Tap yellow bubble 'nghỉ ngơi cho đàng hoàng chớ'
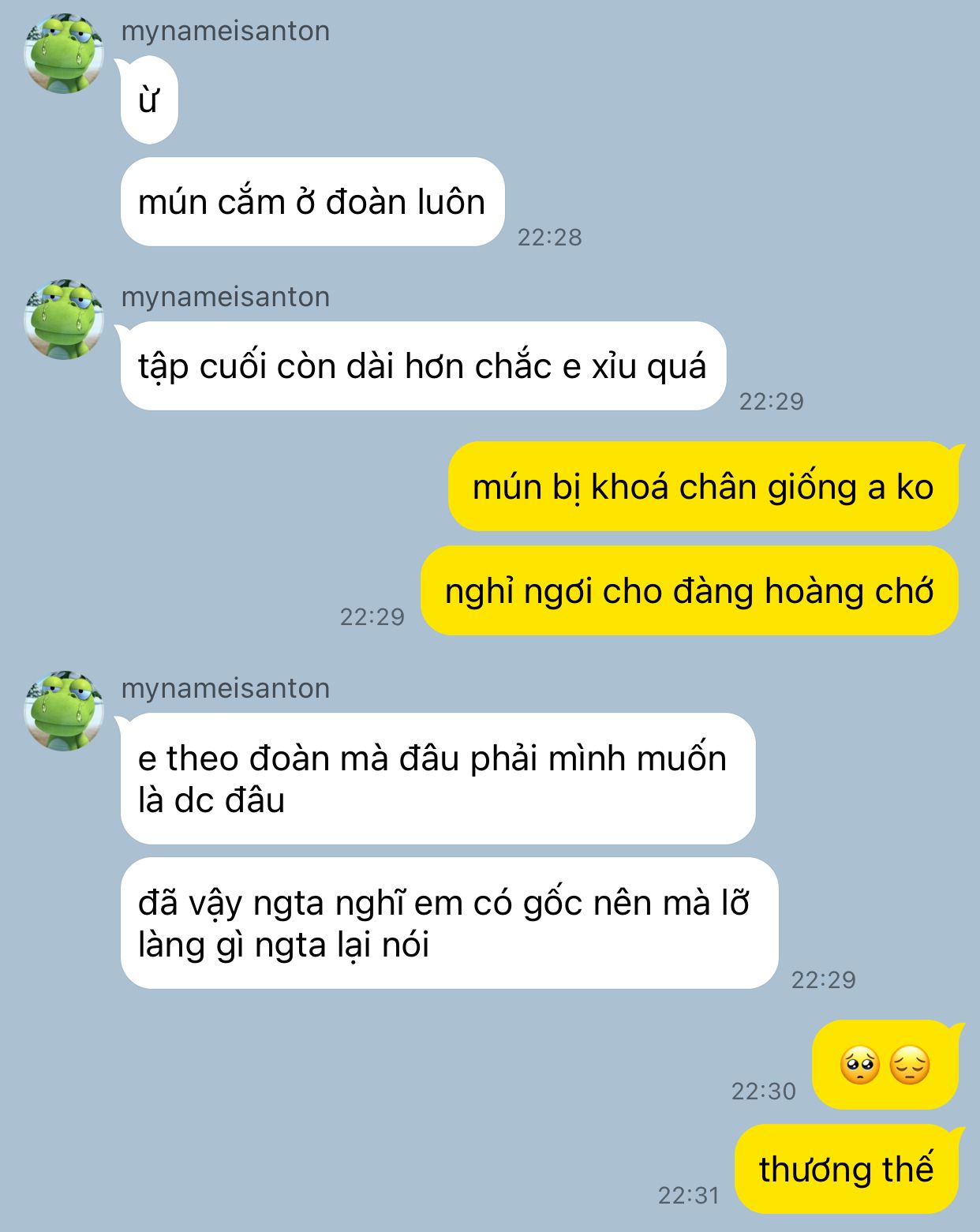Viewport: 980px width, 1232px height. pyautogui.click(x=690, y=590)
